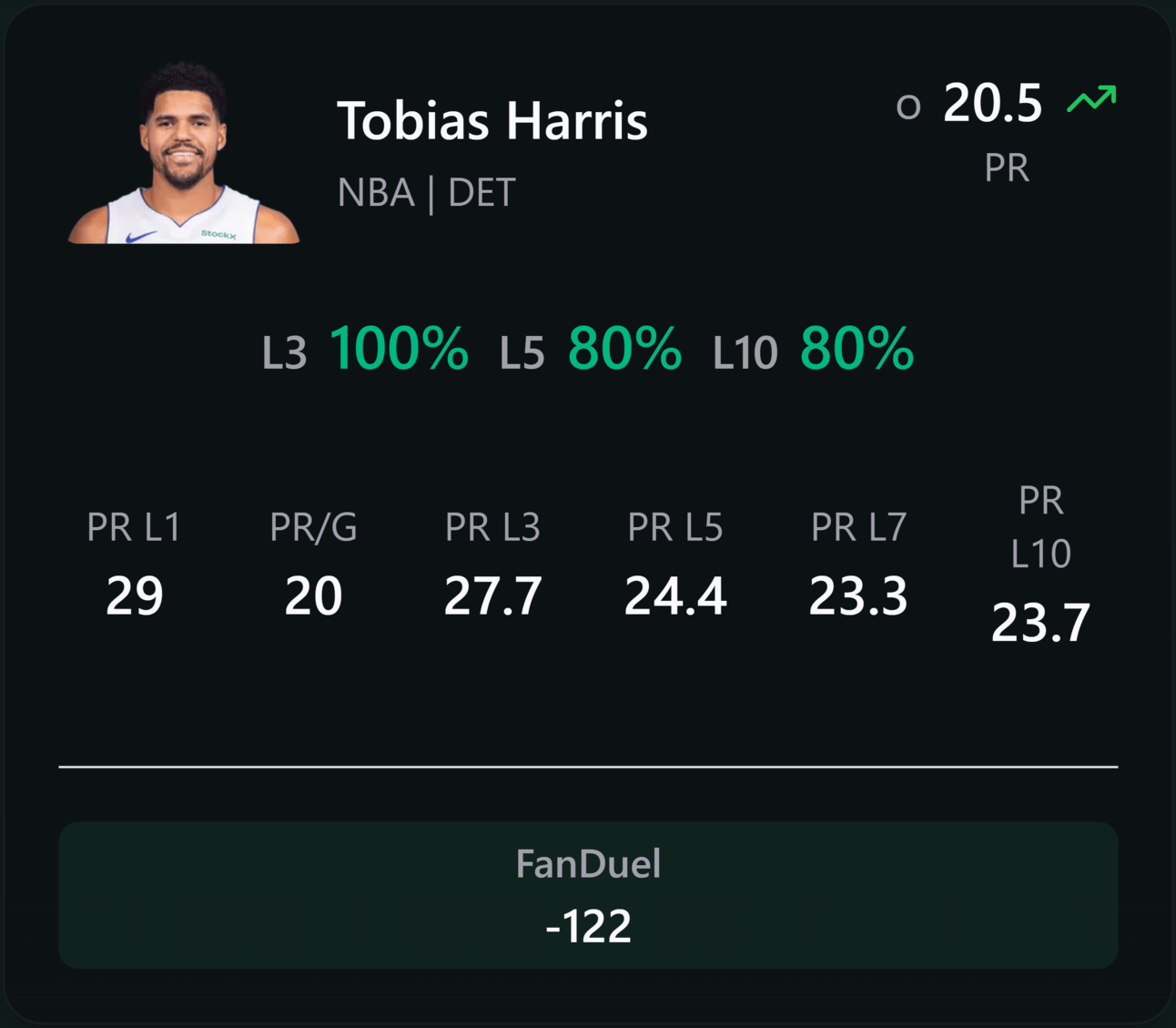Select the L10 80% hit rate
This screenshot has width=1176, height=1028.
[x=813, y=349]
